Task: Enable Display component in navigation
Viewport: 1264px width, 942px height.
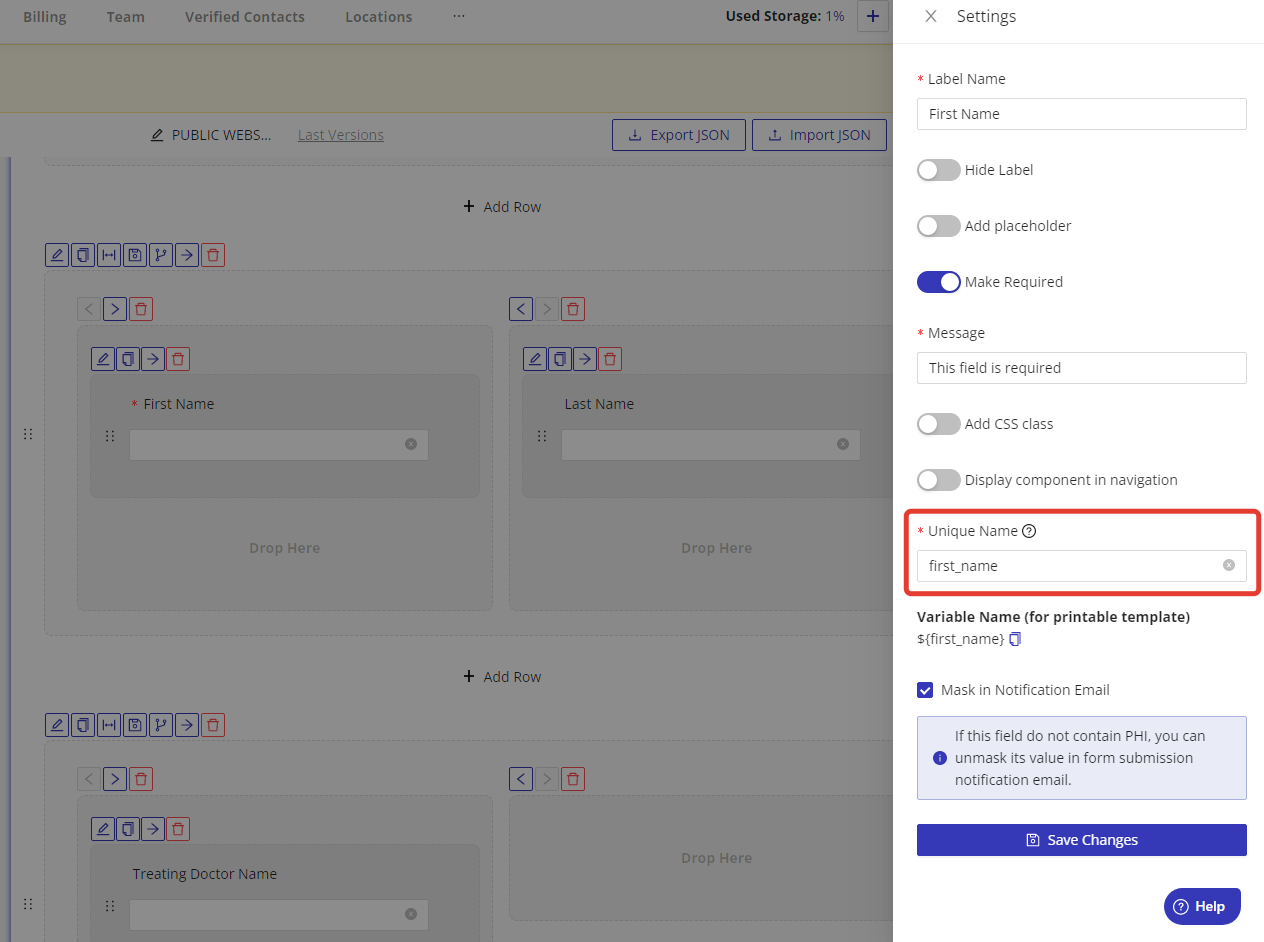Action: pyautogui.click(x=938, y=480)
